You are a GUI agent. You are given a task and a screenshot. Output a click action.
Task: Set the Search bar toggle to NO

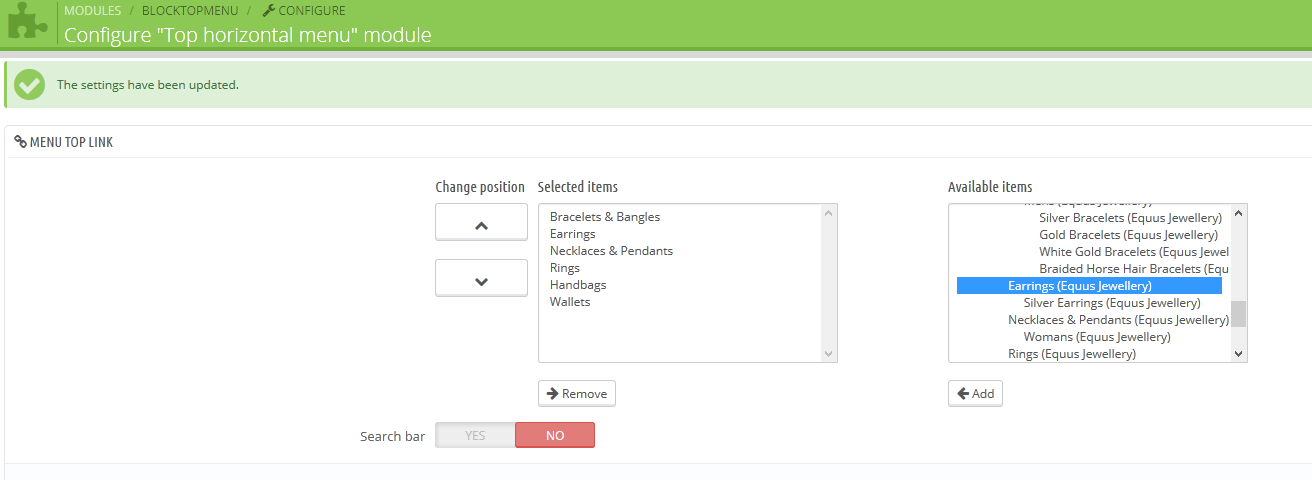click(x=555, y=435)
